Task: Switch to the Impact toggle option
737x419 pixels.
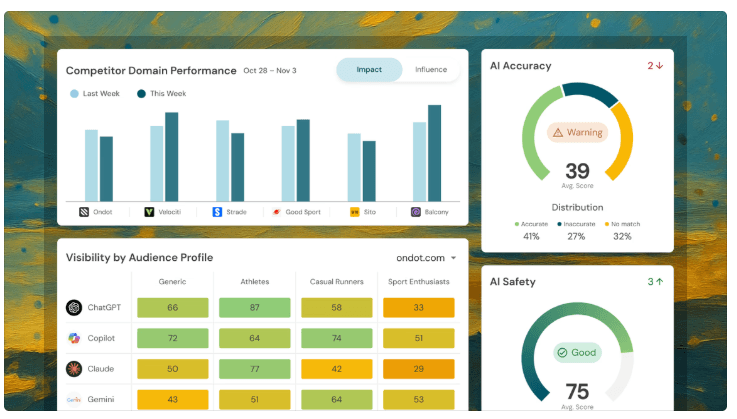Action: [x=369, y=70]
